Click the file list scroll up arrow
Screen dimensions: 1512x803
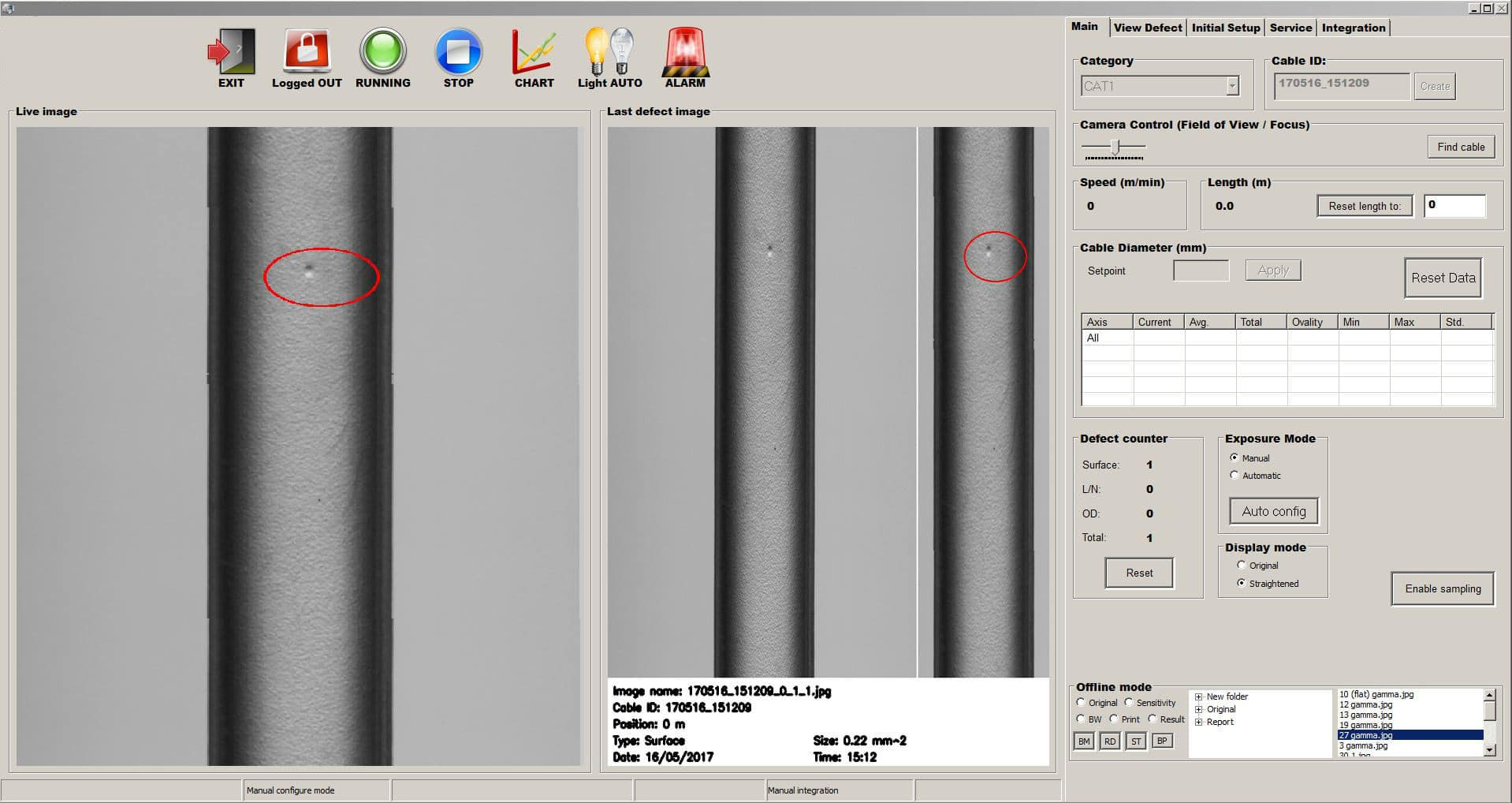[x=1490, y=695]
